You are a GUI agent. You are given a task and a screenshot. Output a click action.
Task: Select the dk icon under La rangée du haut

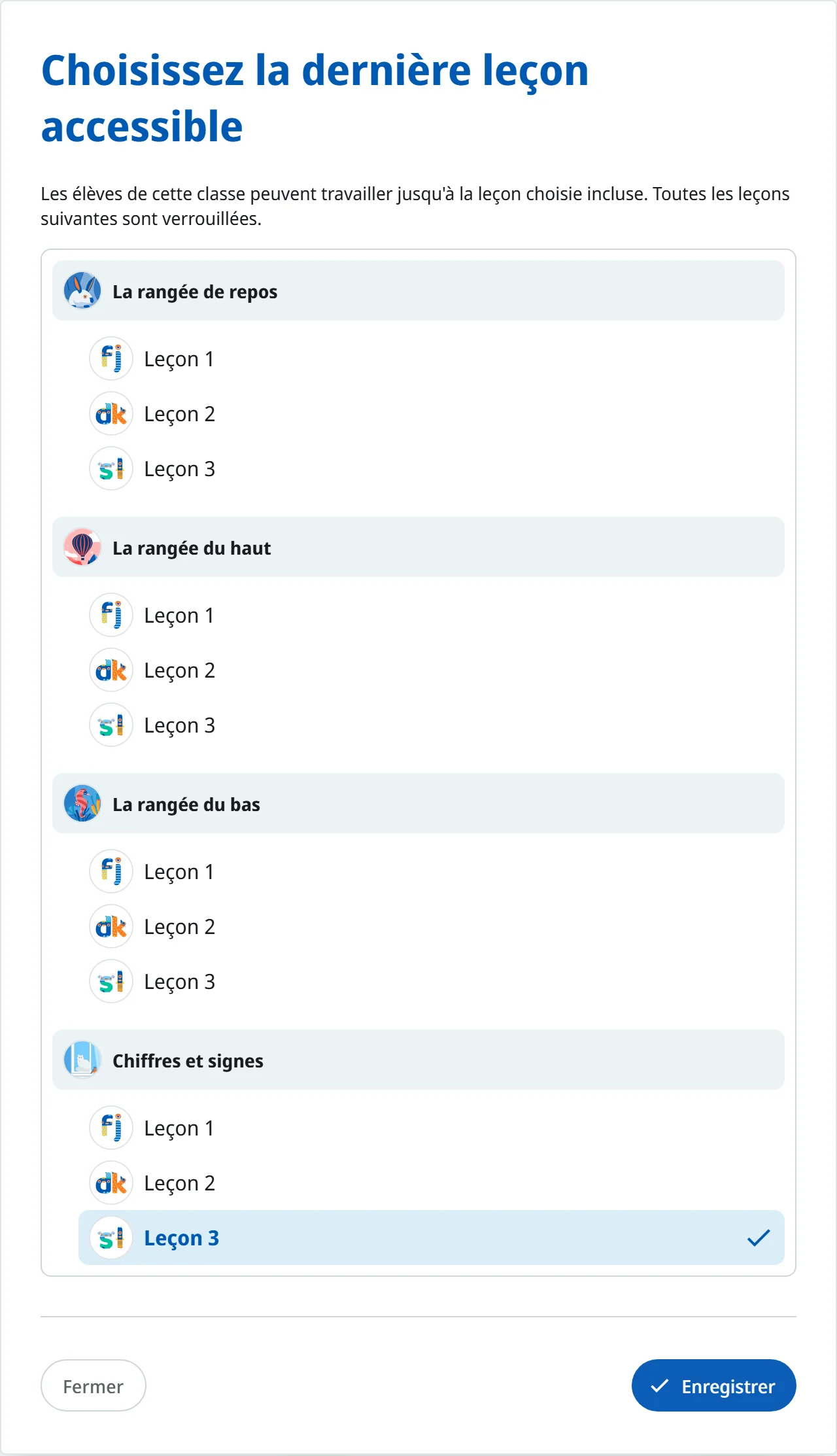pyautogui.click(x=111, y=670)
